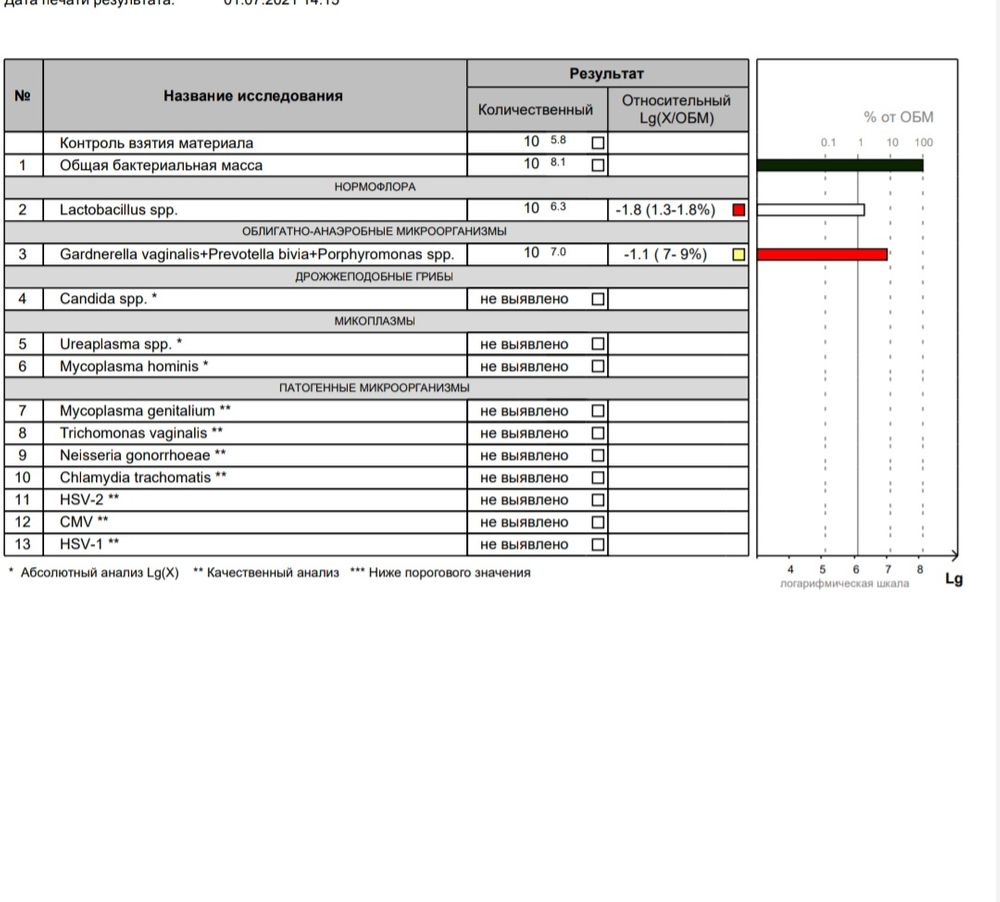1000x902 pixels.
Task: Click the Контроль взятия материала row name
Action: [156, 143]
